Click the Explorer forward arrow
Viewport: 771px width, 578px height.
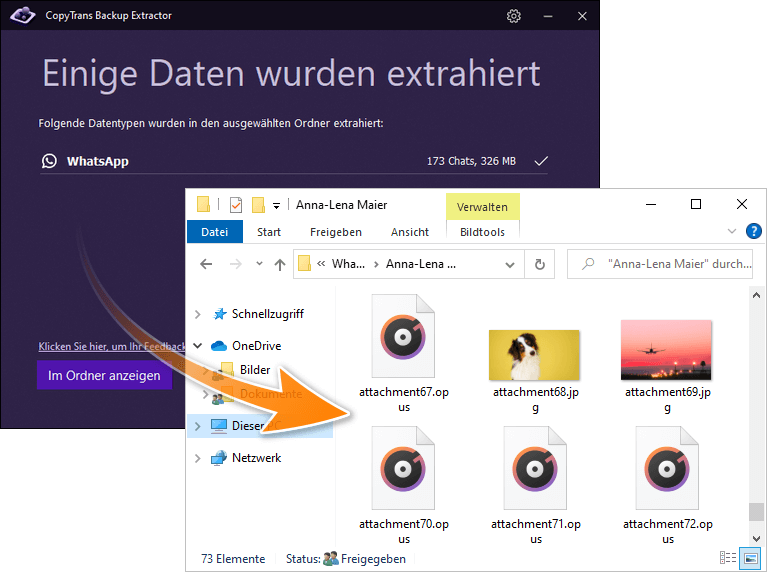[x=236, y=264]
